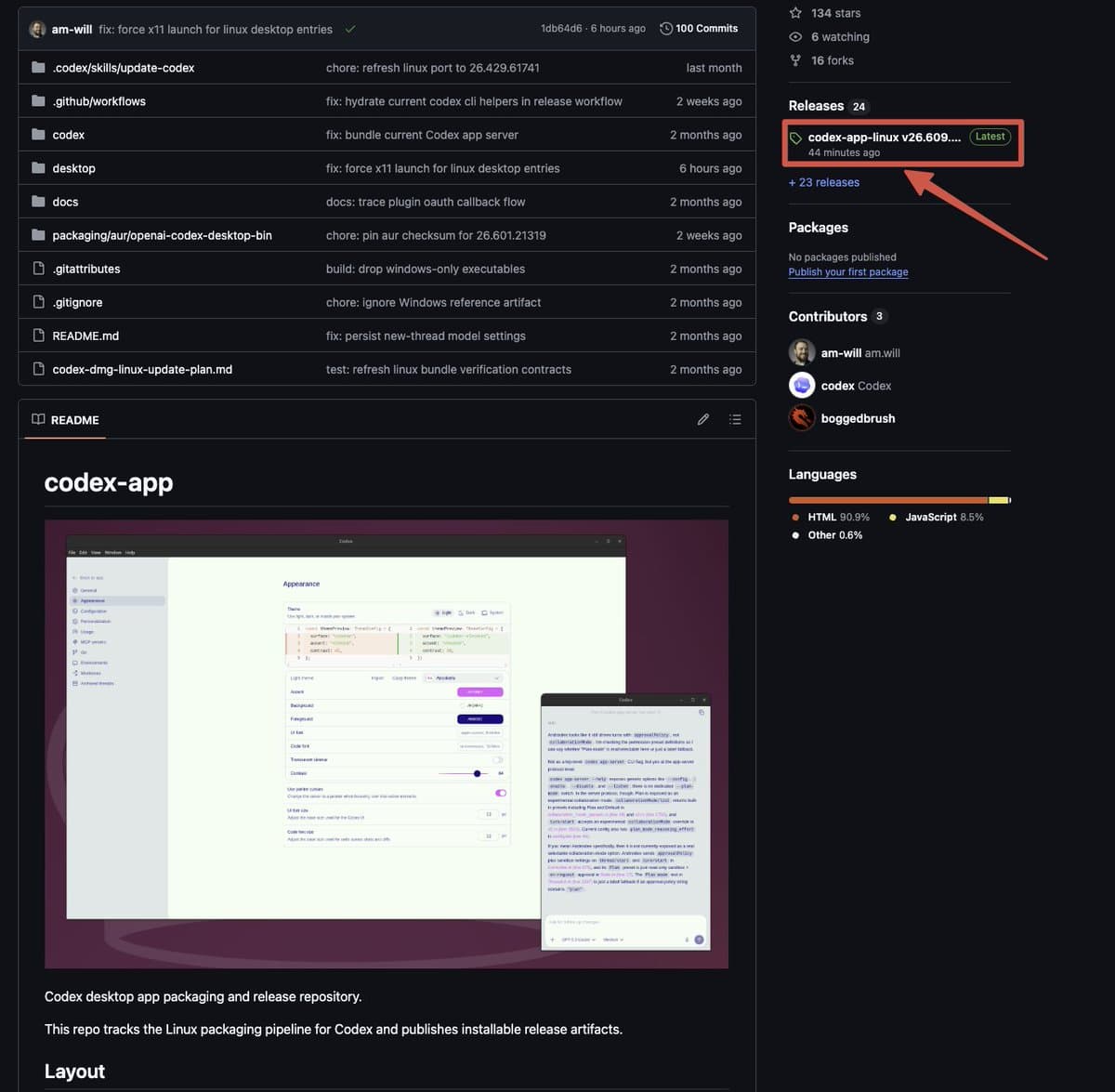Click the folder icon beside docs
The width and height of the screenshot is (1115, 1092).
click(38, 202)
